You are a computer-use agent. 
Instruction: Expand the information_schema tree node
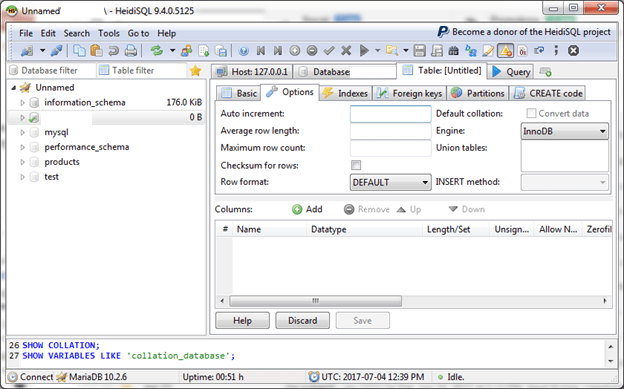22,103
